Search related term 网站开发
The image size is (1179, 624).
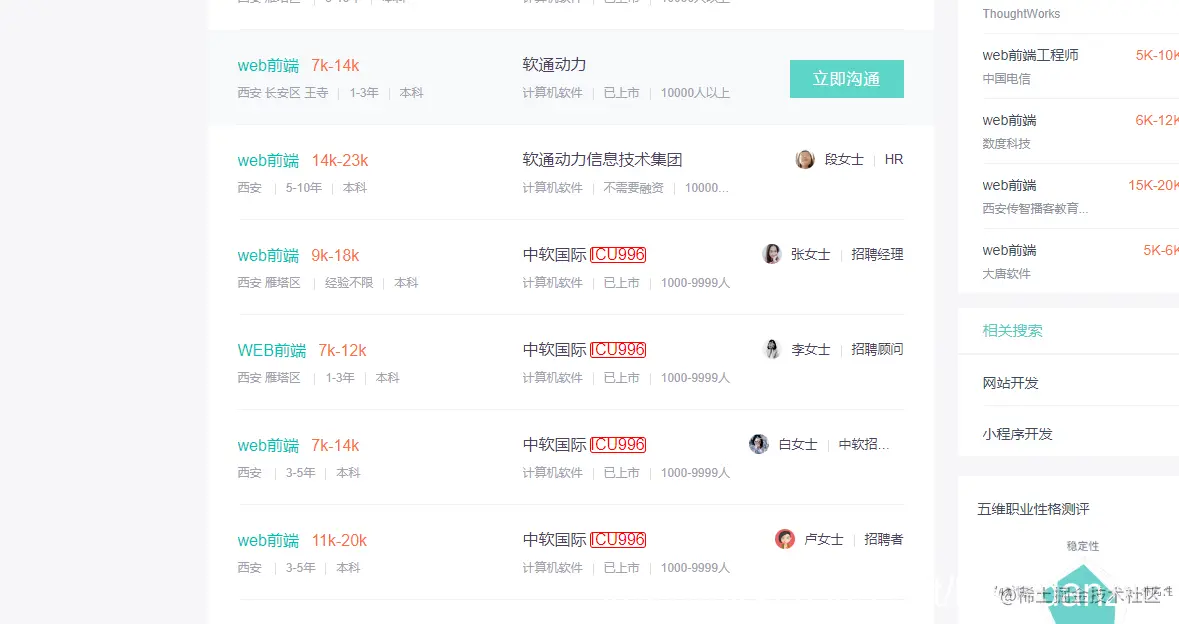[x=1010, y=383]
